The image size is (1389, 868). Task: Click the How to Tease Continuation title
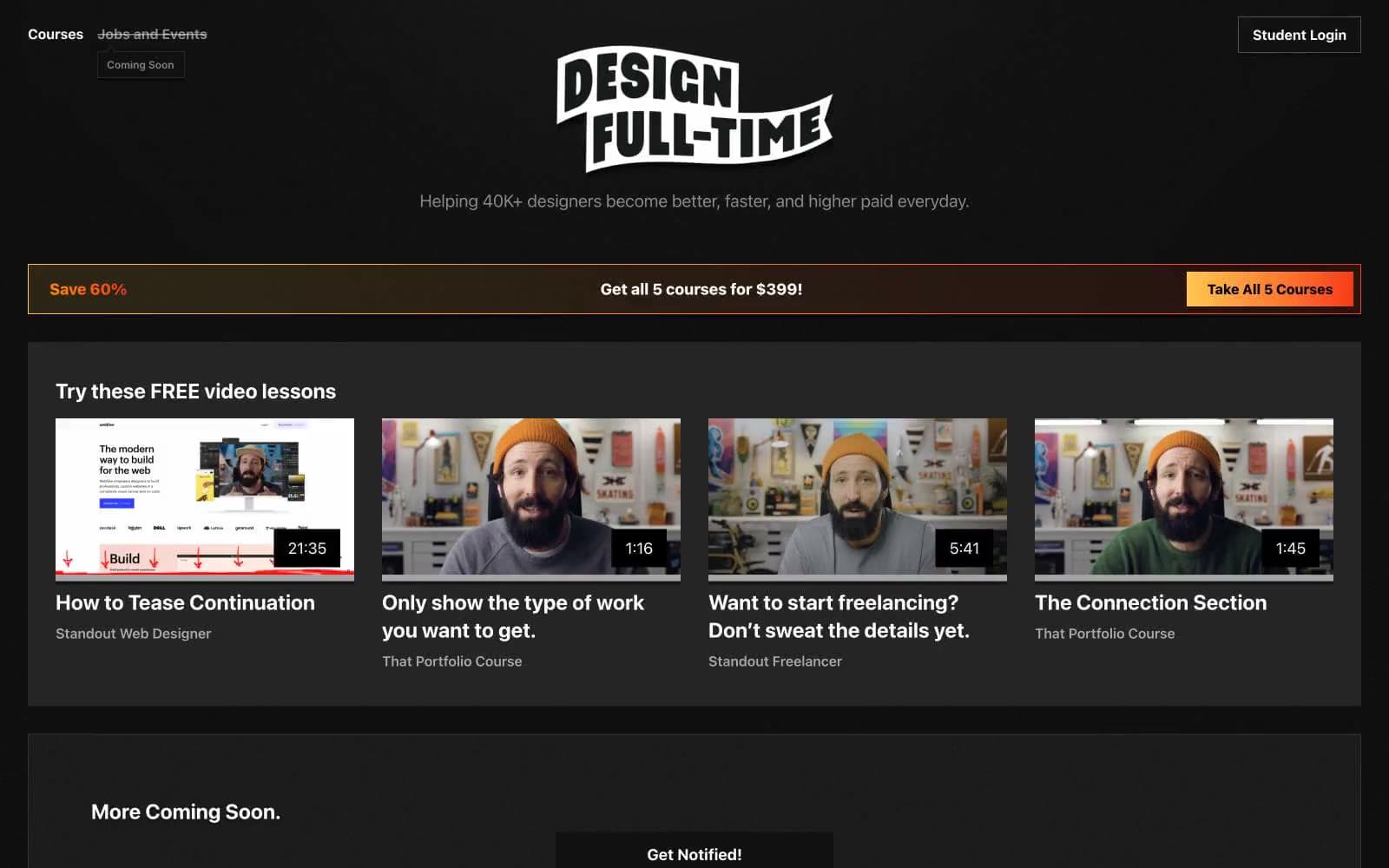[185, 602]
